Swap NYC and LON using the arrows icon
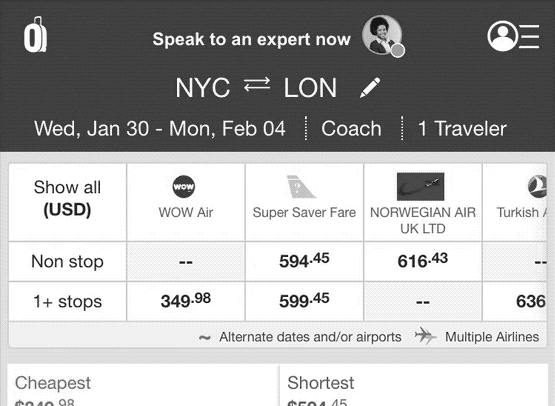 pyautogui.click(x=257, y=84)
